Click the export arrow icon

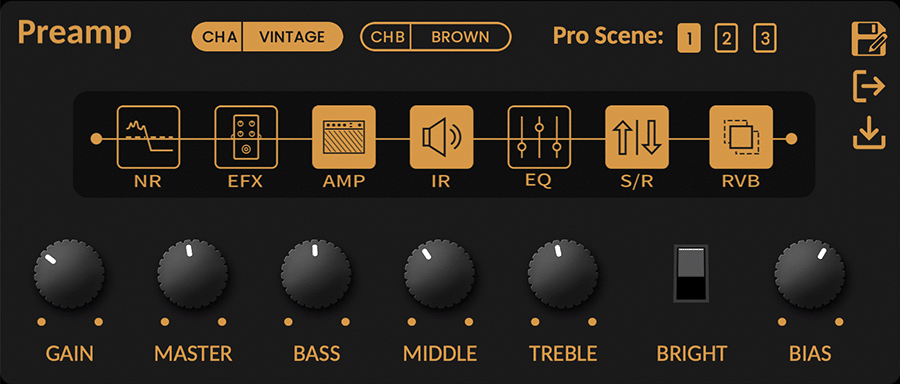(869, 87)
